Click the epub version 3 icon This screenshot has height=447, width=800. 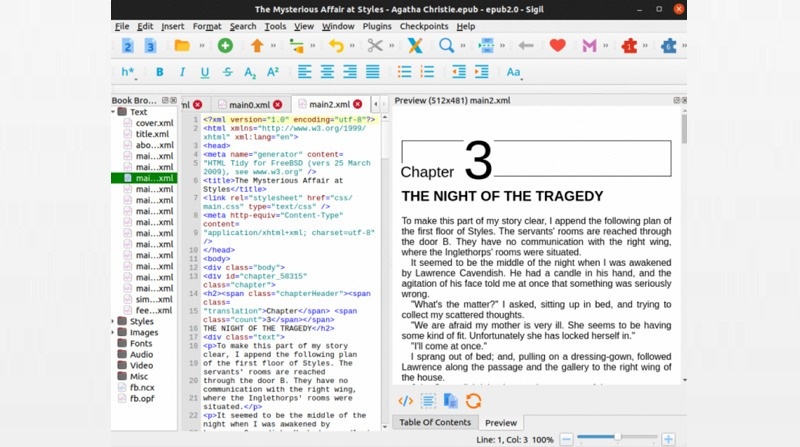point(150,46)
